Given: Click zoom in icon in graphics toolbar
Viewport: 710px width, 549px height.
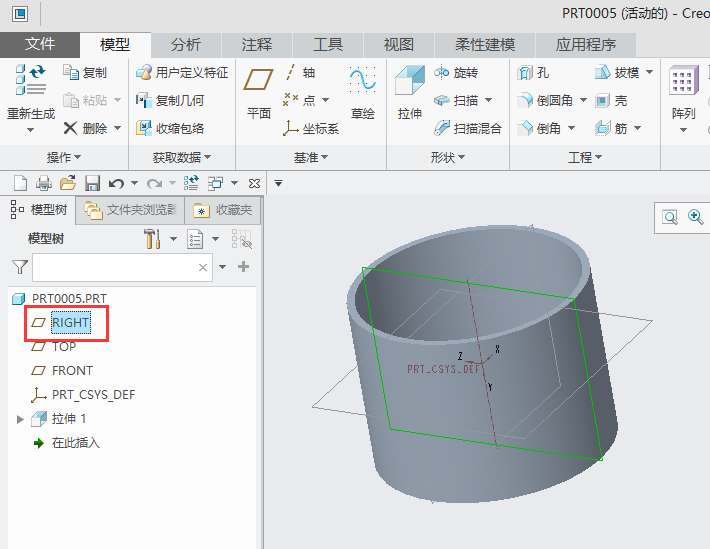Looking at the screenshot, I should coord(696,217).
